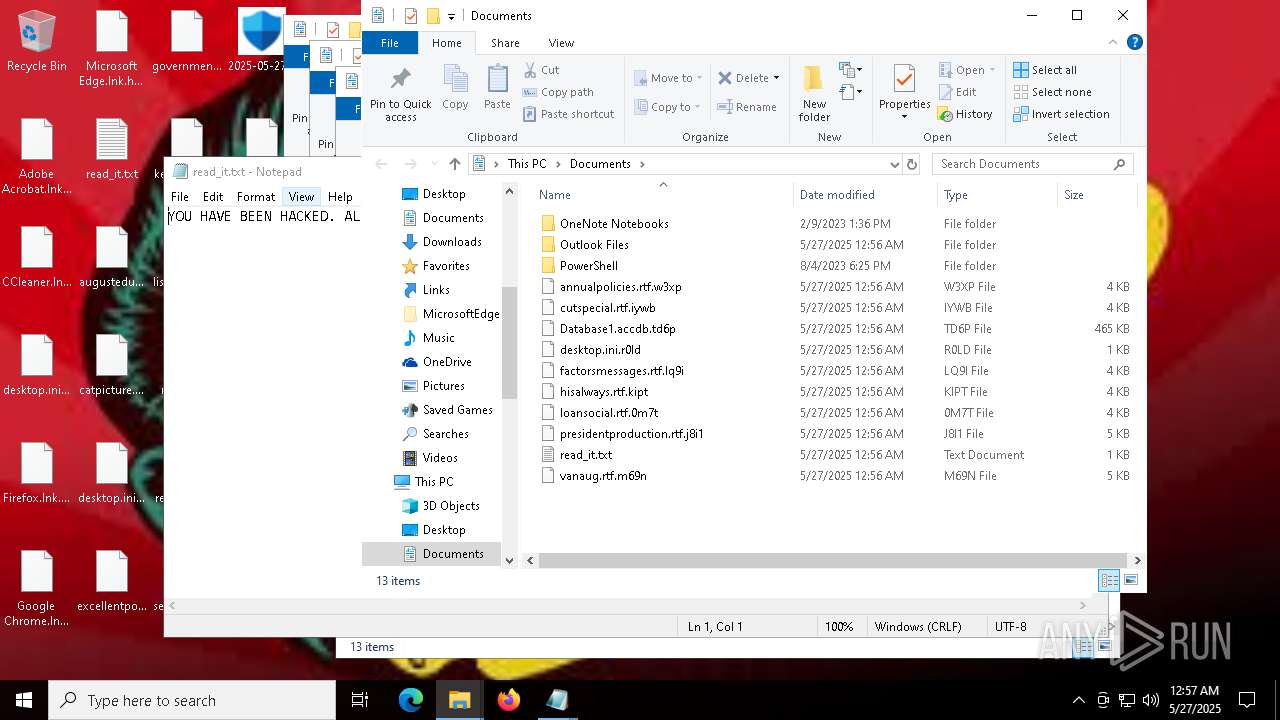Open the Notepad Help menu

pyautogui.click(x=340, y=197)
